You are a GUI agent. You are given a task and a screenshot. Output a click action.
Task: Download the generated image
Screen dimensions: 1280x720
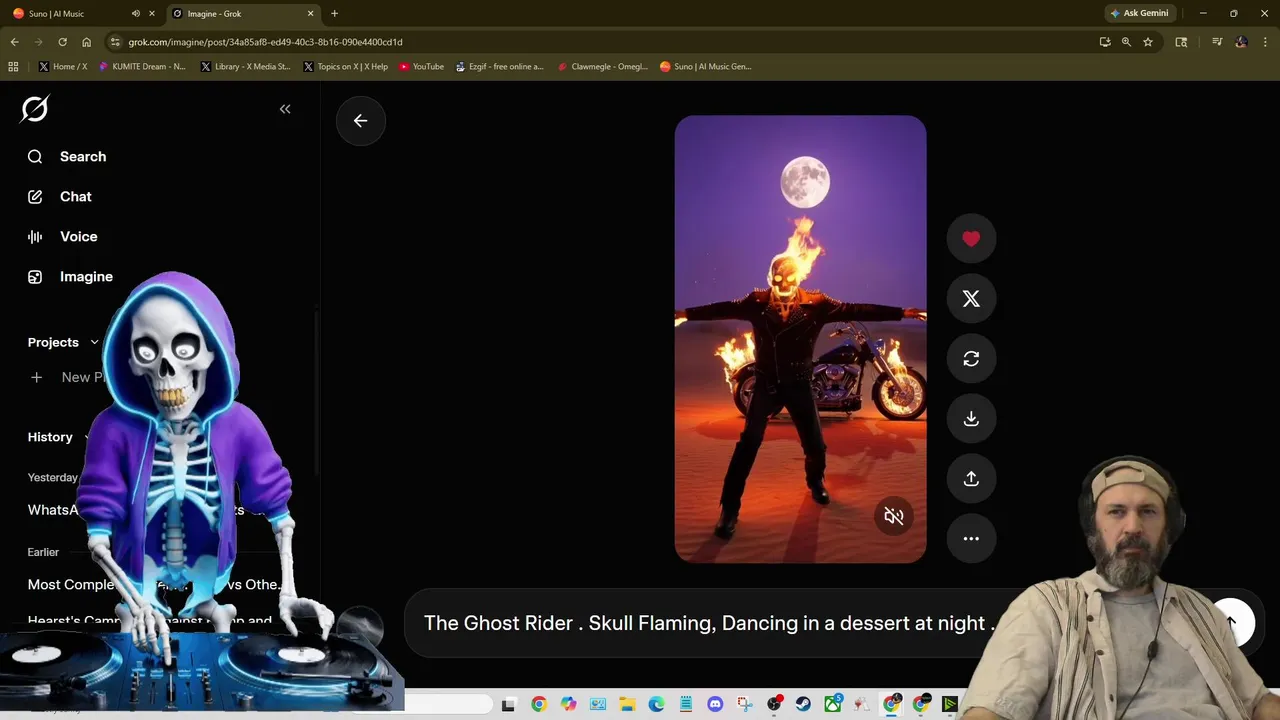pos(971,418)
